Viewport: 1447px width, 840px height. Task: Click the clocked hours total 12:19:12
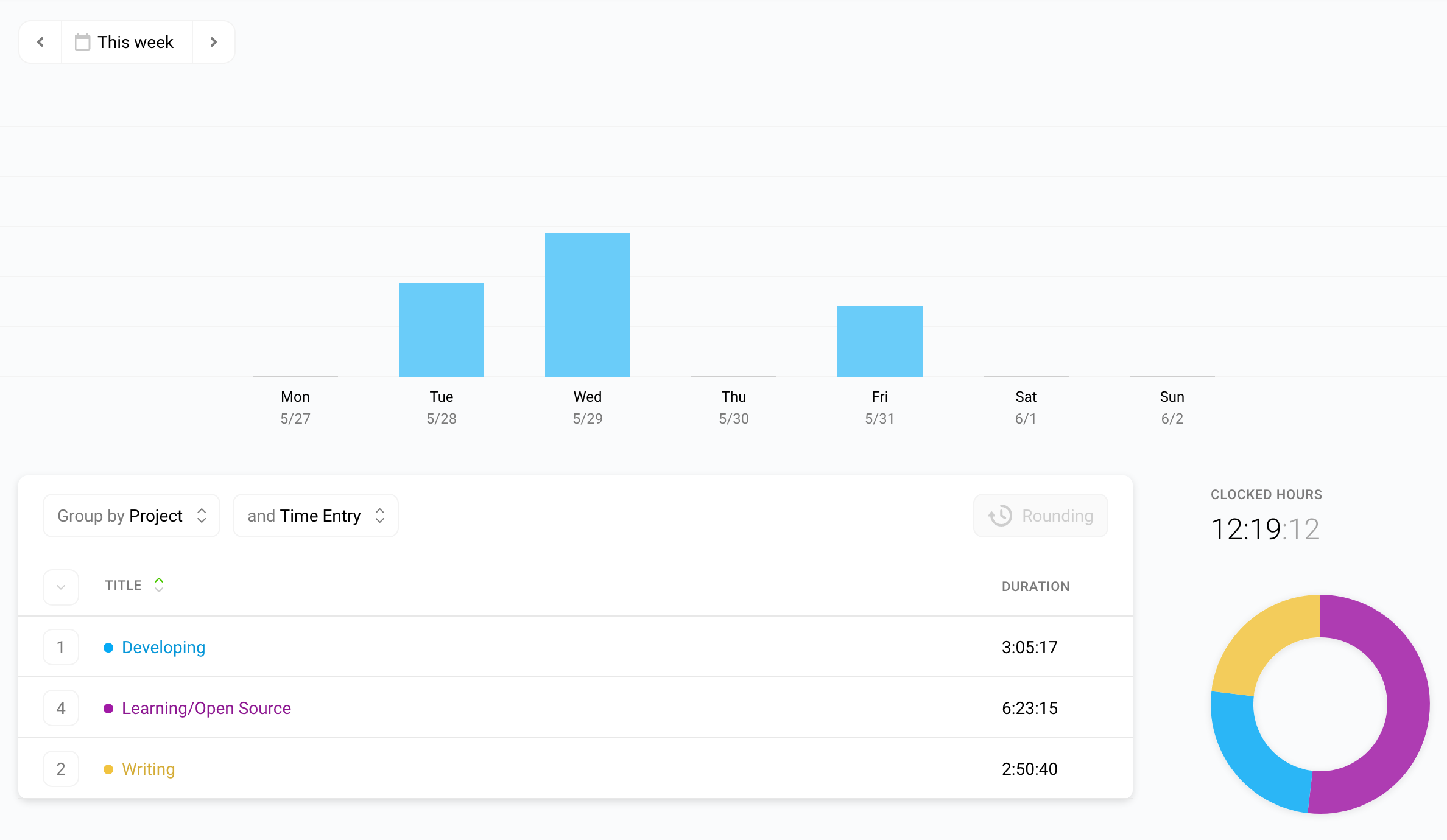(1266, 529)
